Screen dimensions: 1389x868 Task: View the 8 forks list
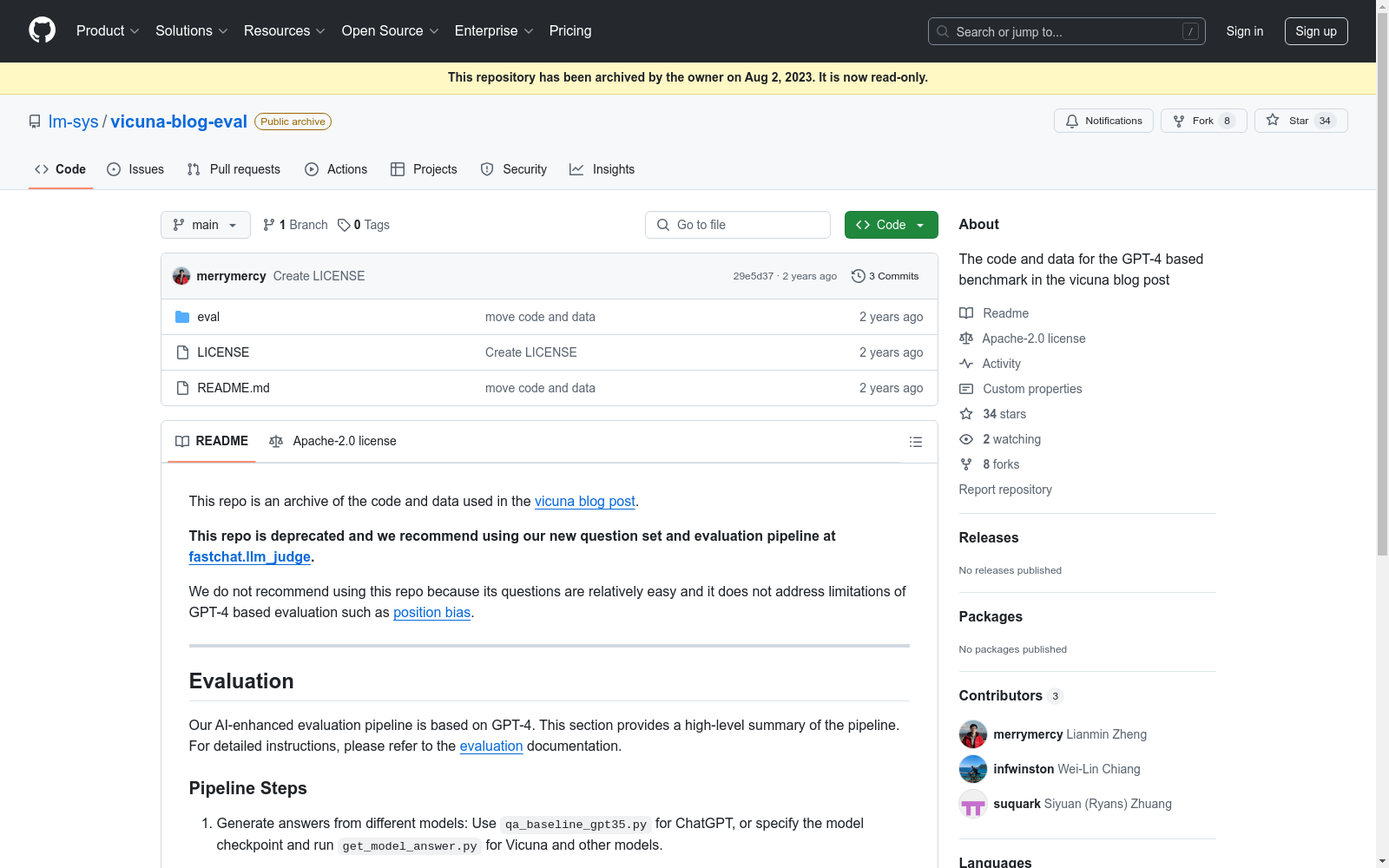(x=990, y=464)
